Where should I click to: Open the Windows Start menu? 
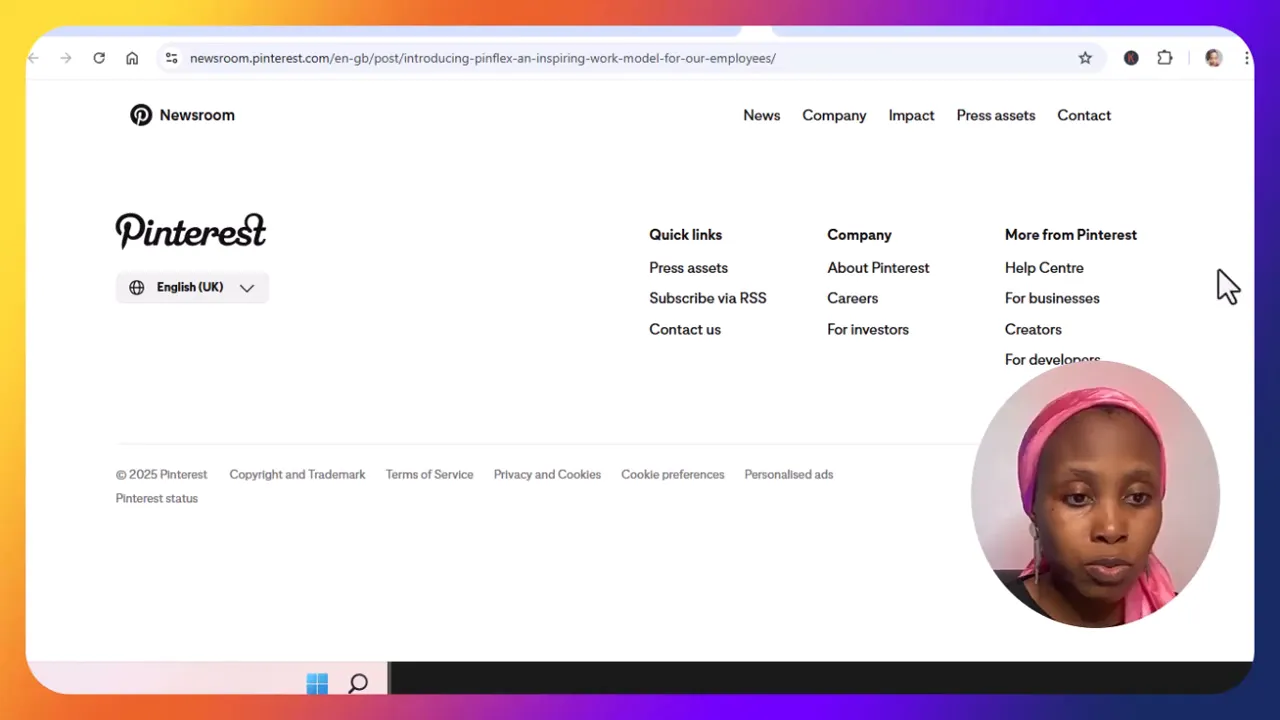(317, 684)
